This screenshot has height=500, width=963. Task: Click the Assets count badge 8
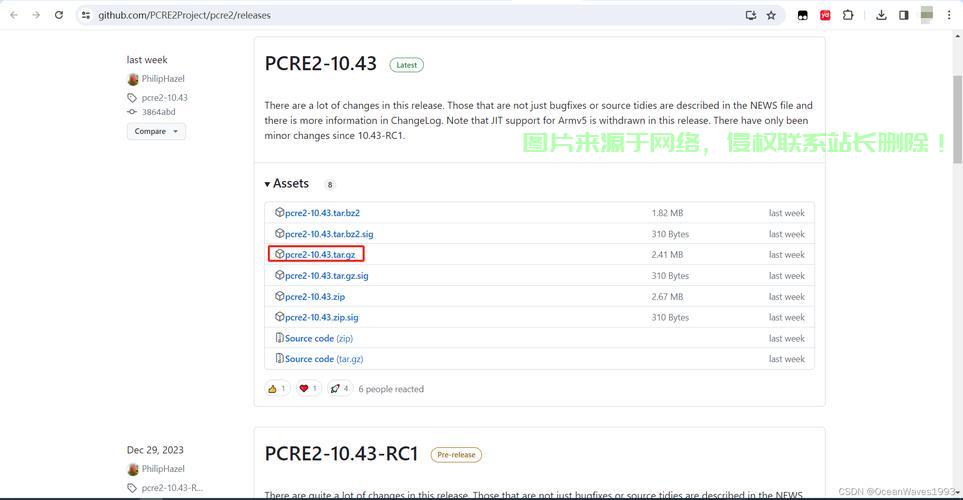coord(330,185)
